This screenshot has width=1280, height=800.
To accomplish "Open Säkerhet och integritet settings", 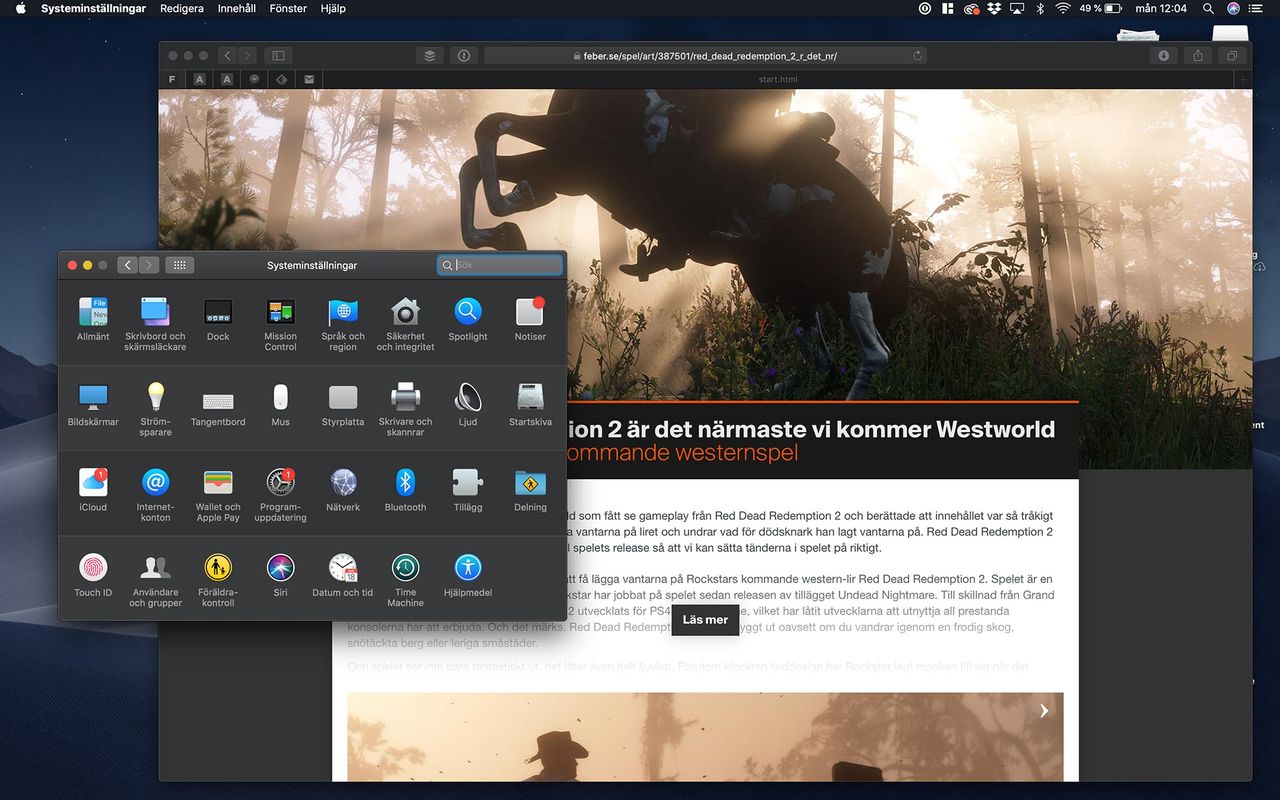I will (405, 325).
